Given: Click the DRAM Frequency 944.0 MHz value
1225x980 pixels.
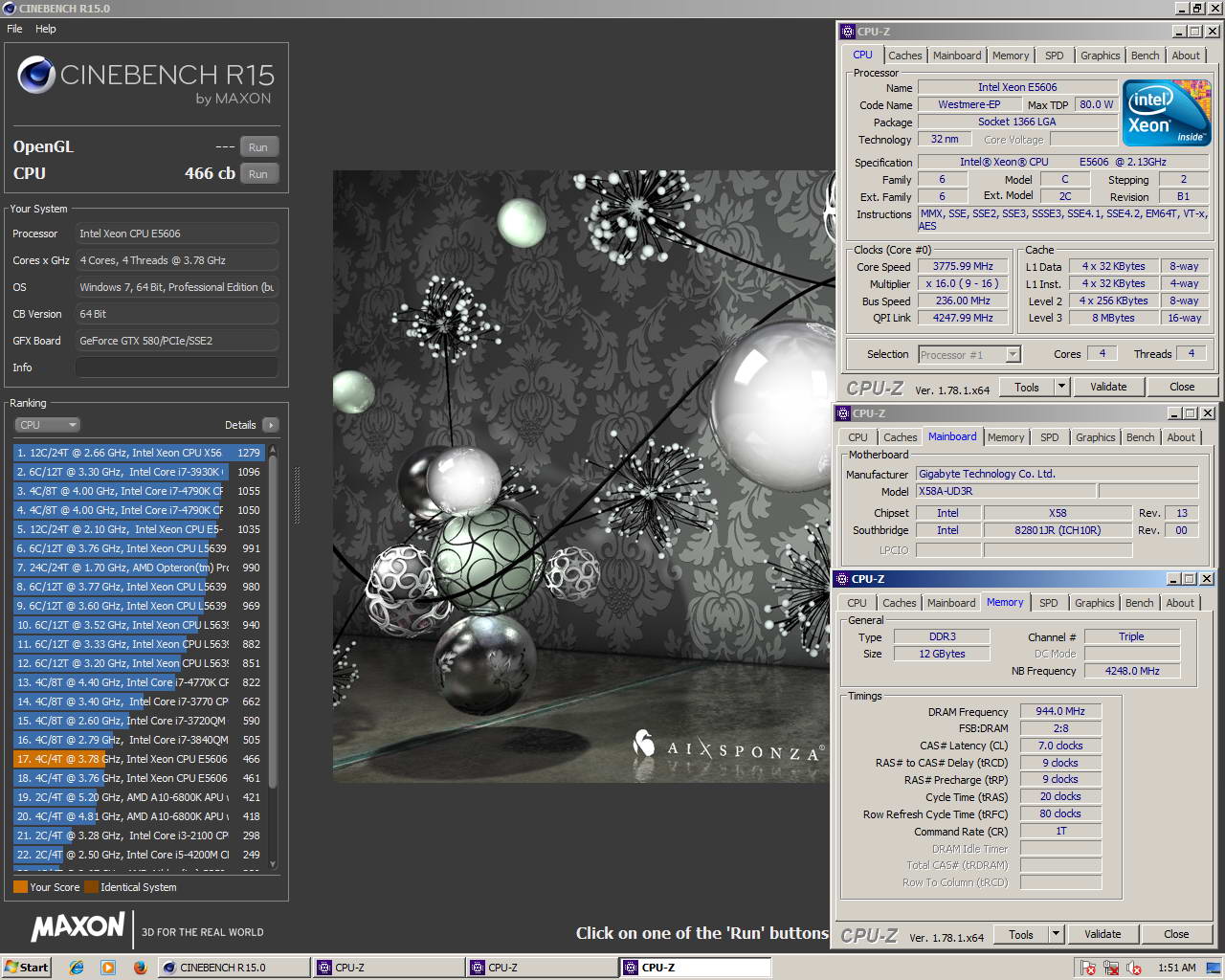Looking at the screenshot, I should pos(1060,711).
